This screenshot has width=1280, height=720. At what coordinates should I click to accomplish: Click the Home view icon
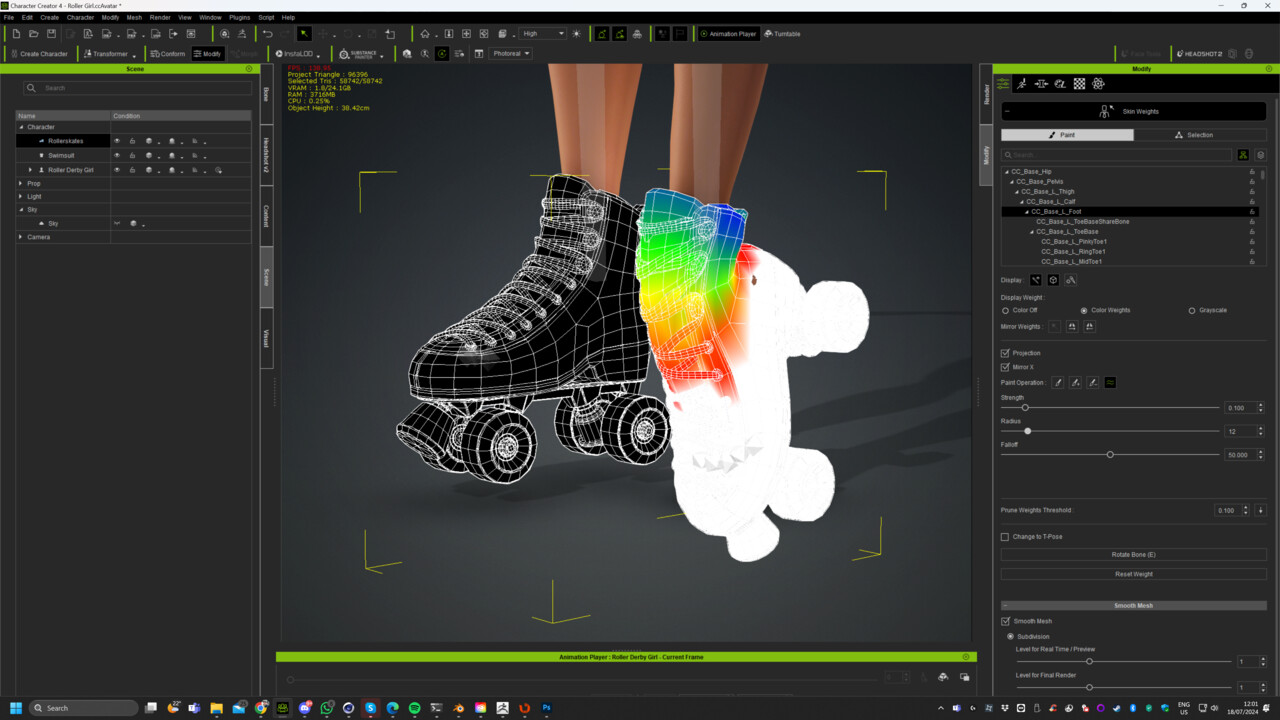tap(425, 34)
